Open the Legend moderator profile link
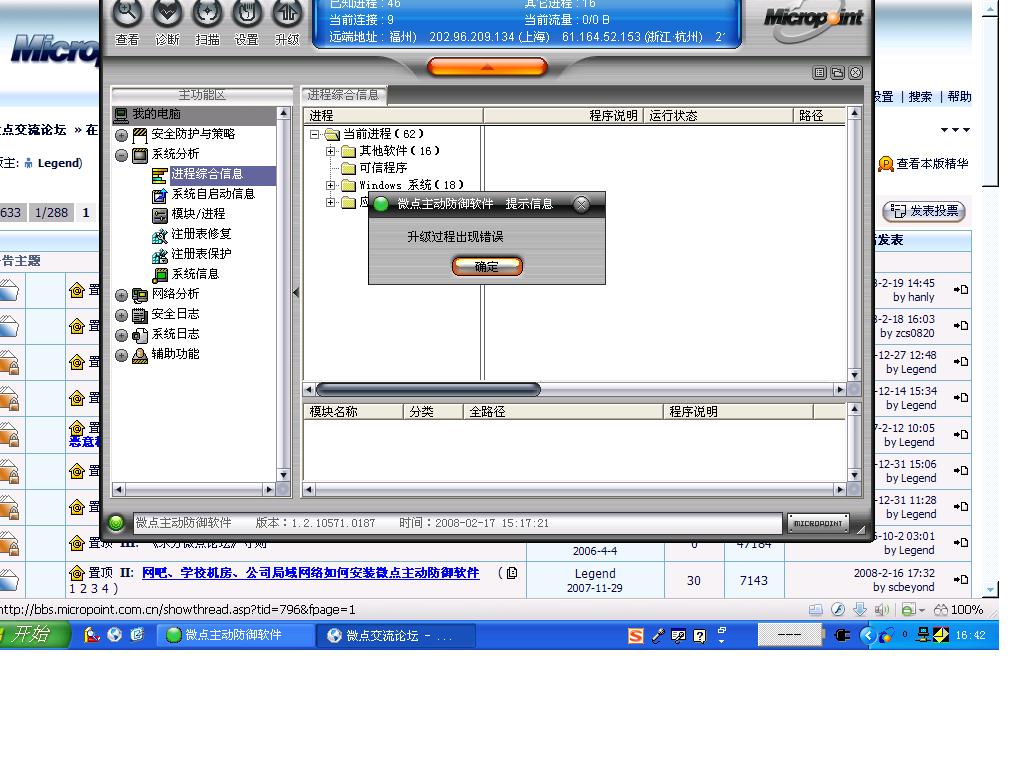This screenshot has height=768, width=1024. click(58, 163)
